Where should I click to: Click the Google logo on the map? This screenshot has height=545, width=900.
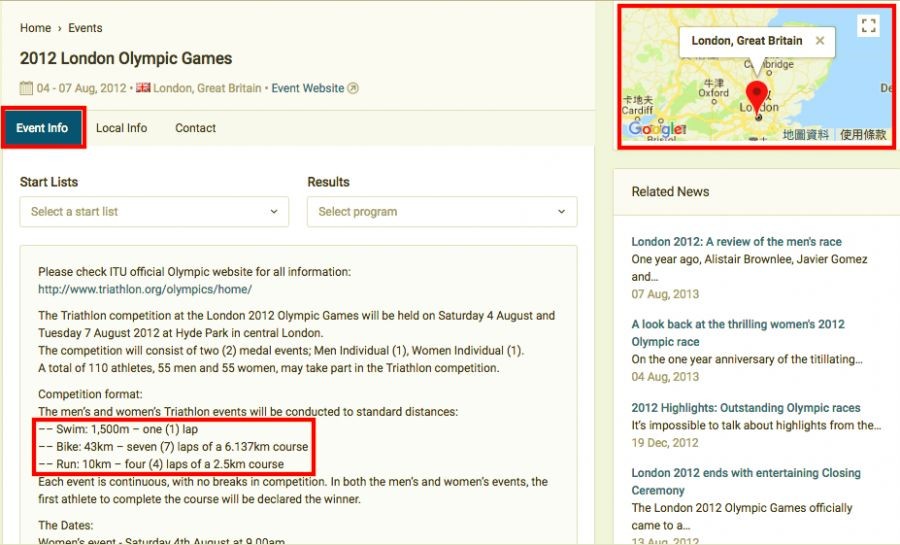coord(657,129)
